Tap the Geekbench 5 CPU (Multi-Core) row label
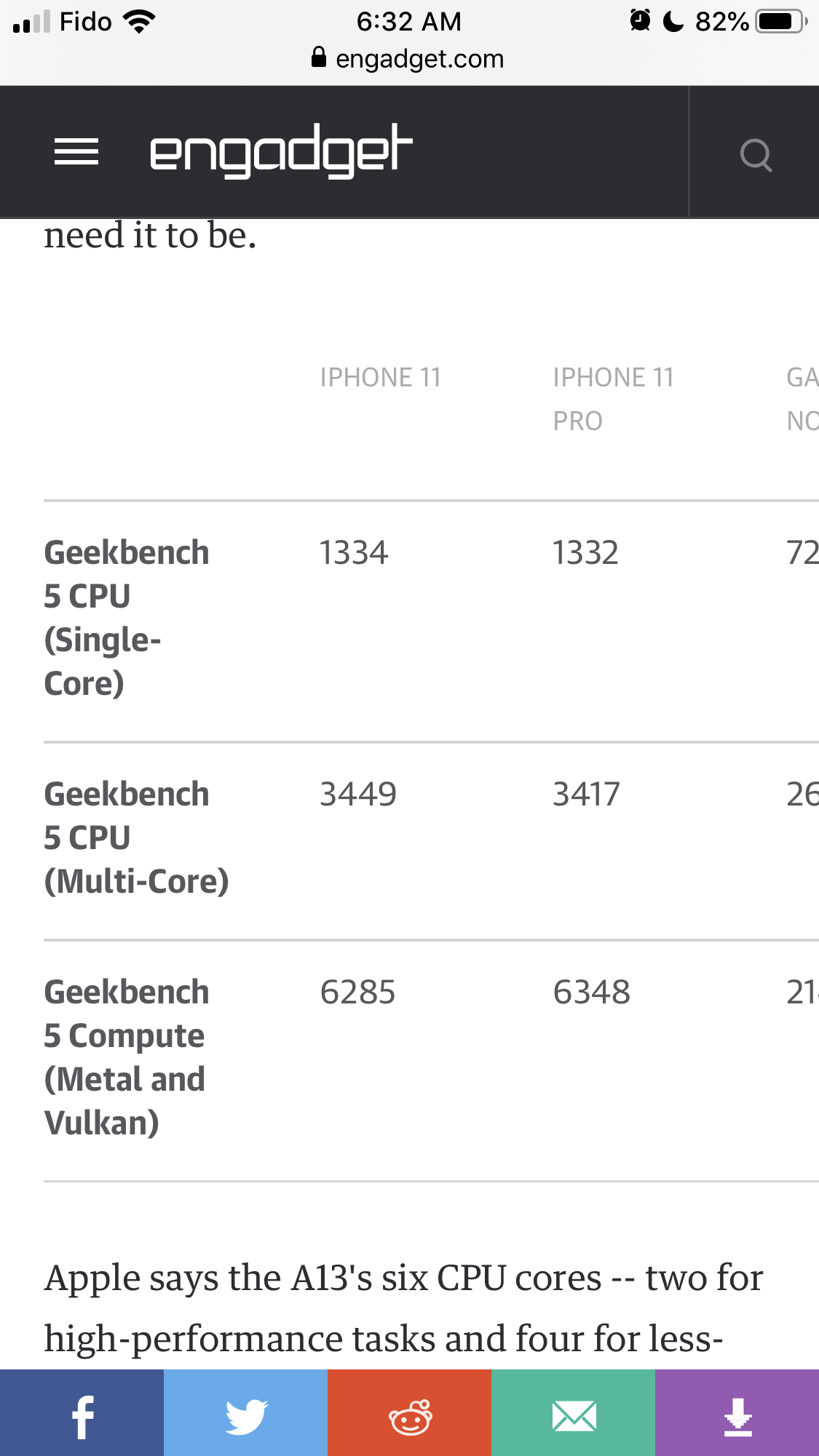The width and height of the screenshot is (819, 1456). pyautogui.click(x=136, y=838)
